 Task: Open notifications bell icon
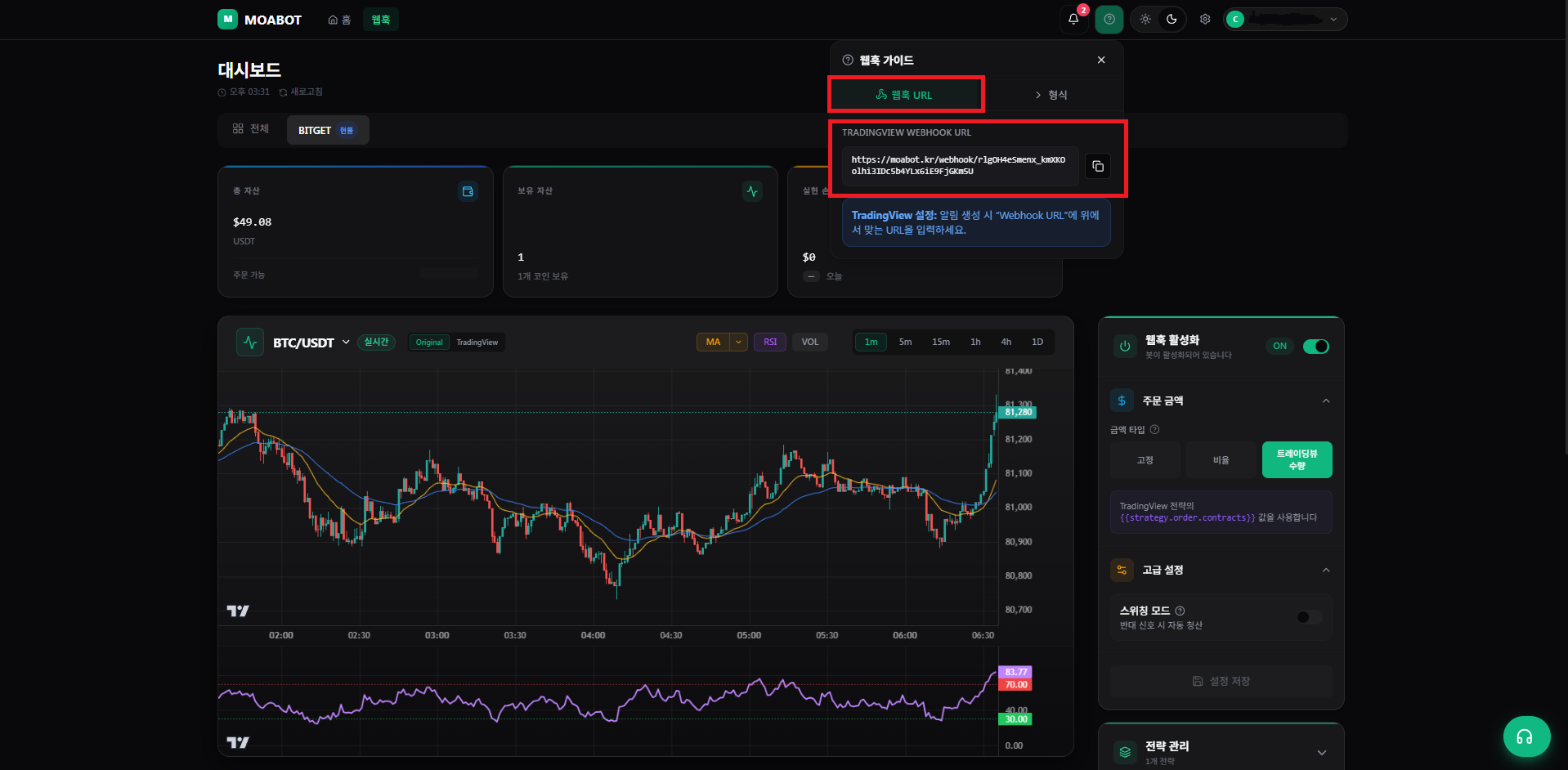(x=1073, y=19)
